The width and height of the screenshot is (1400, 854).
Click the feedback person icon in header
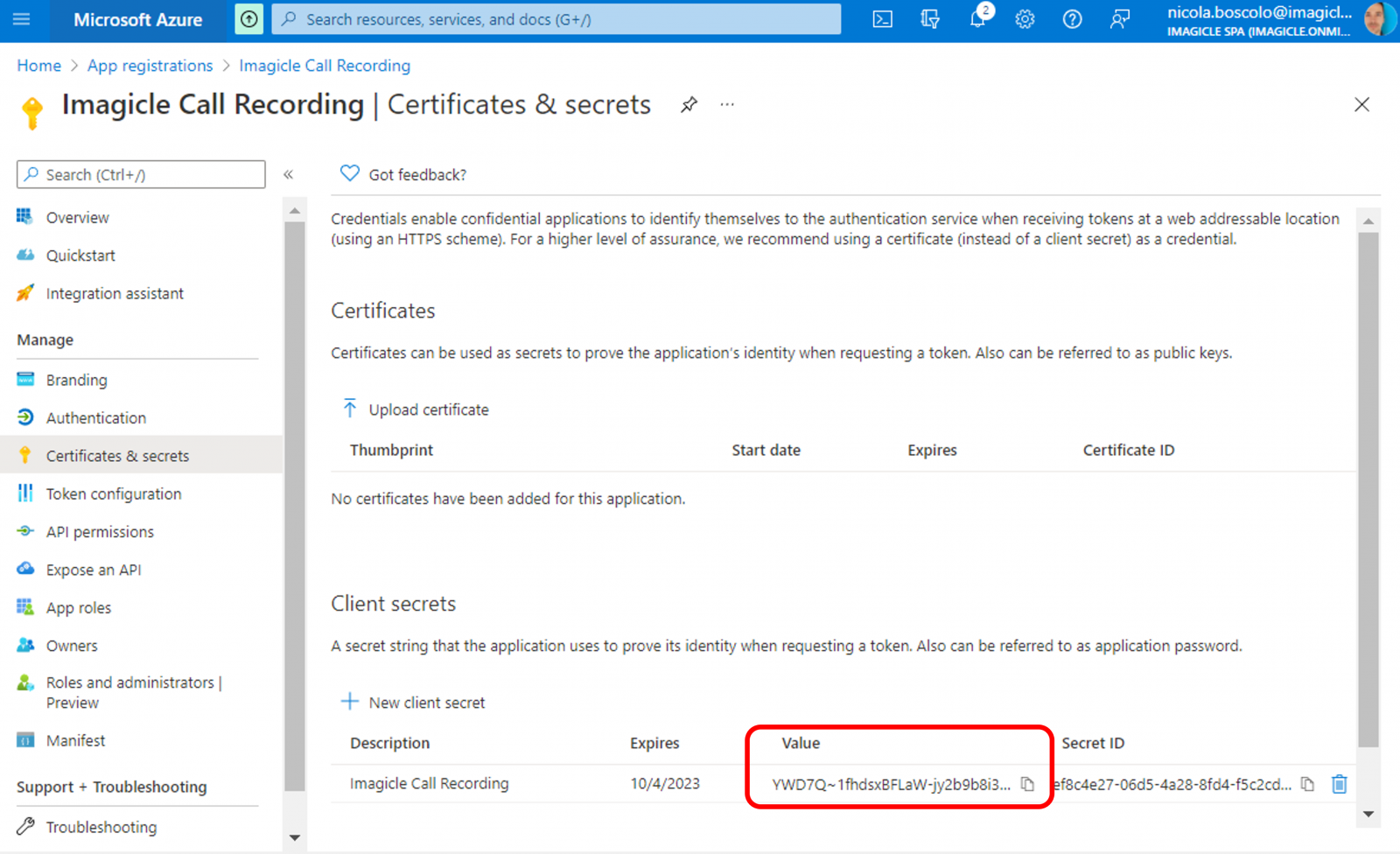(x=1119, y=19)
